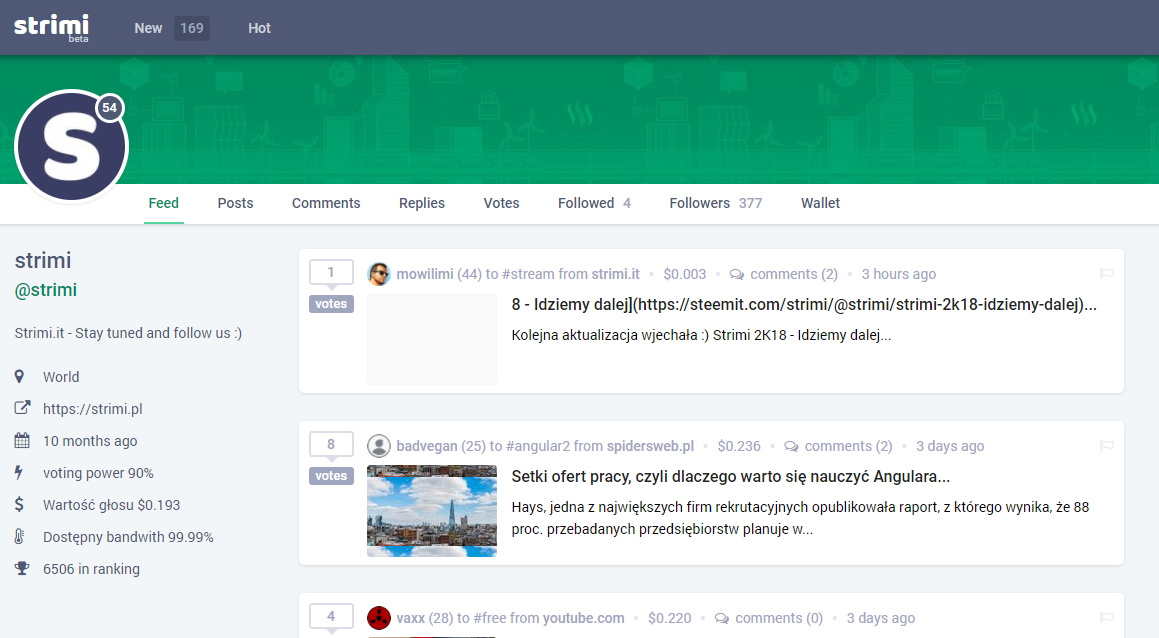Switch to the Replies tab
This screenshot has height=638, width=1159.
422,203
